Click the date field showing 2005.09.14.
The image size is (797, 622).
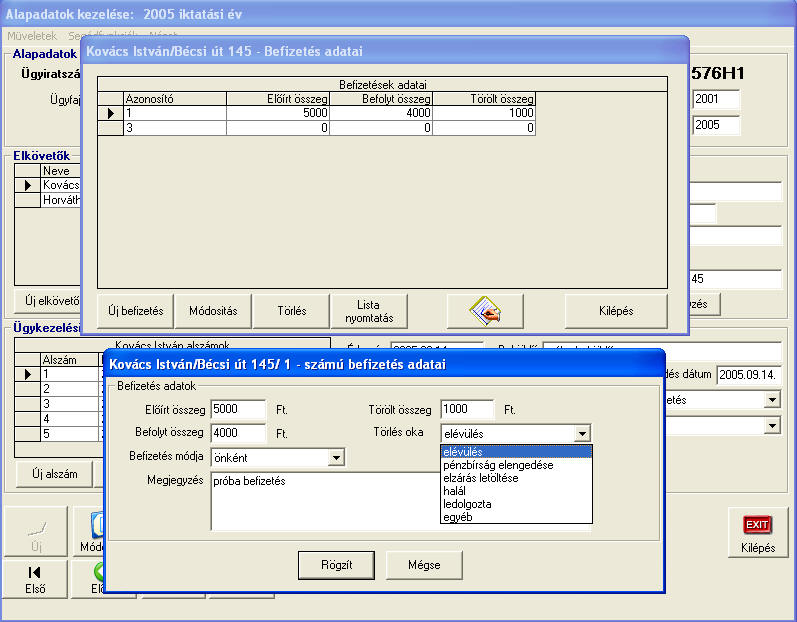click(x=748, y=375)
